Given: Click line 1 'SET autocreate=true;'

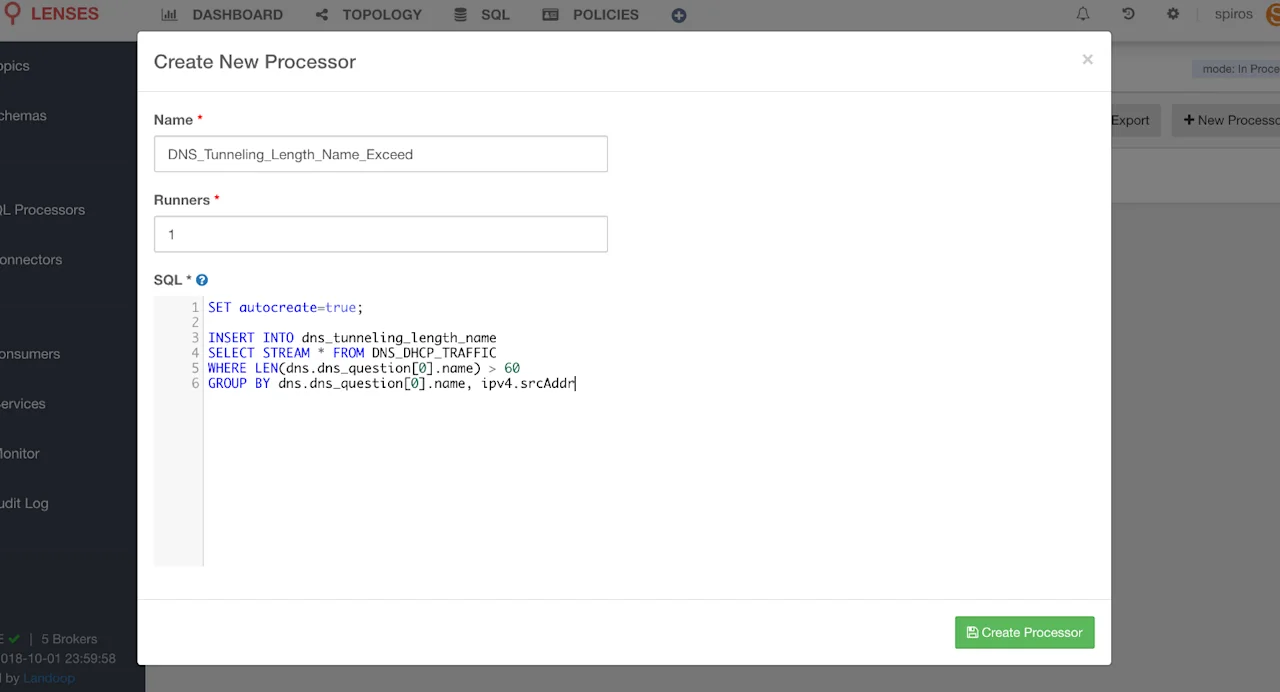Looking at the screenshot, I should point(285,308).
